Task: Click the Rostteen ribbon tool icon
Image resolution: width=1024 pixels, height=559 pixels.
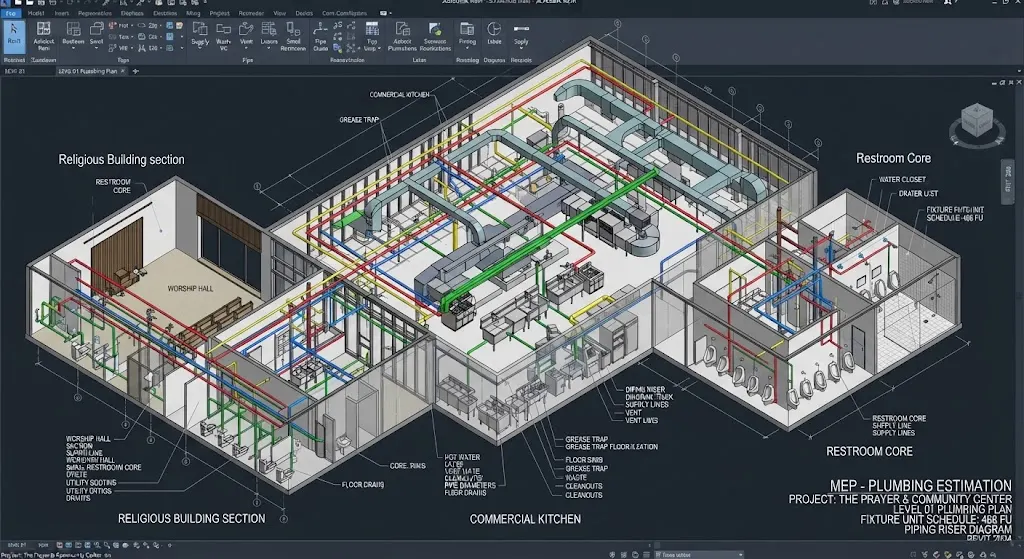Action: 73,30
